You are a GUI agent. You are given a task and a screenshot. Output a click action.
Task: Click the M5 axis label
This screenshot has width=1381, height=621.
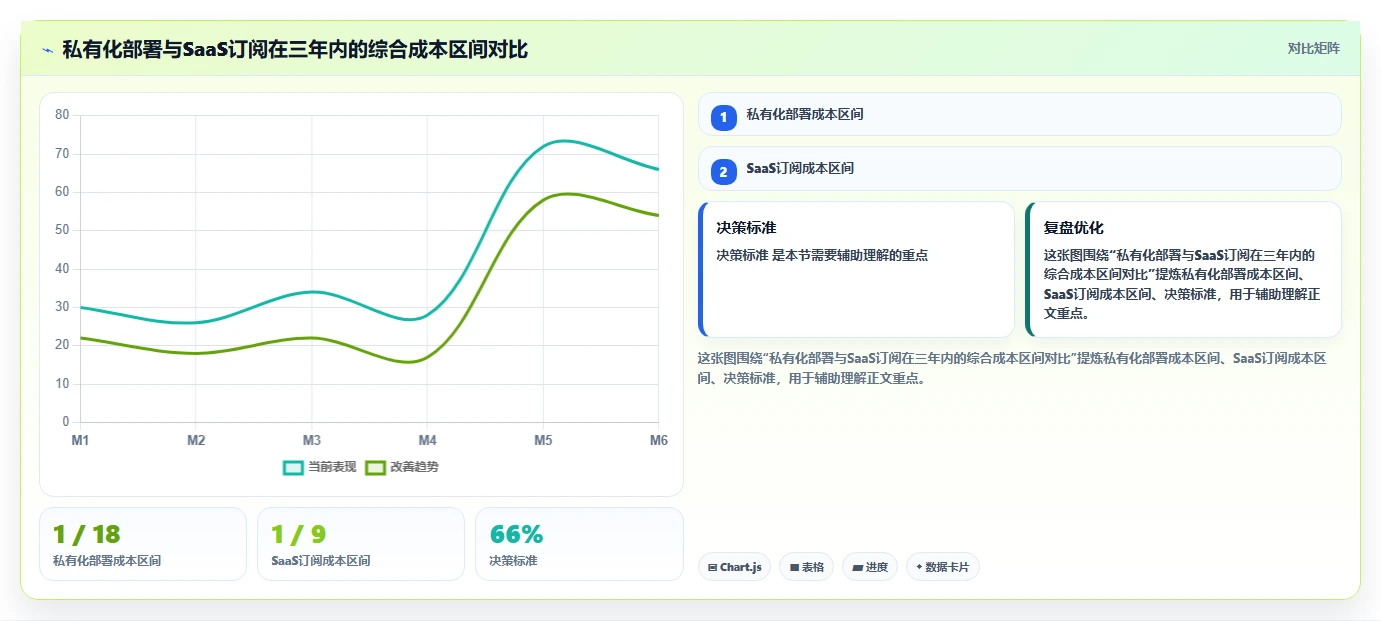point(543,440)
